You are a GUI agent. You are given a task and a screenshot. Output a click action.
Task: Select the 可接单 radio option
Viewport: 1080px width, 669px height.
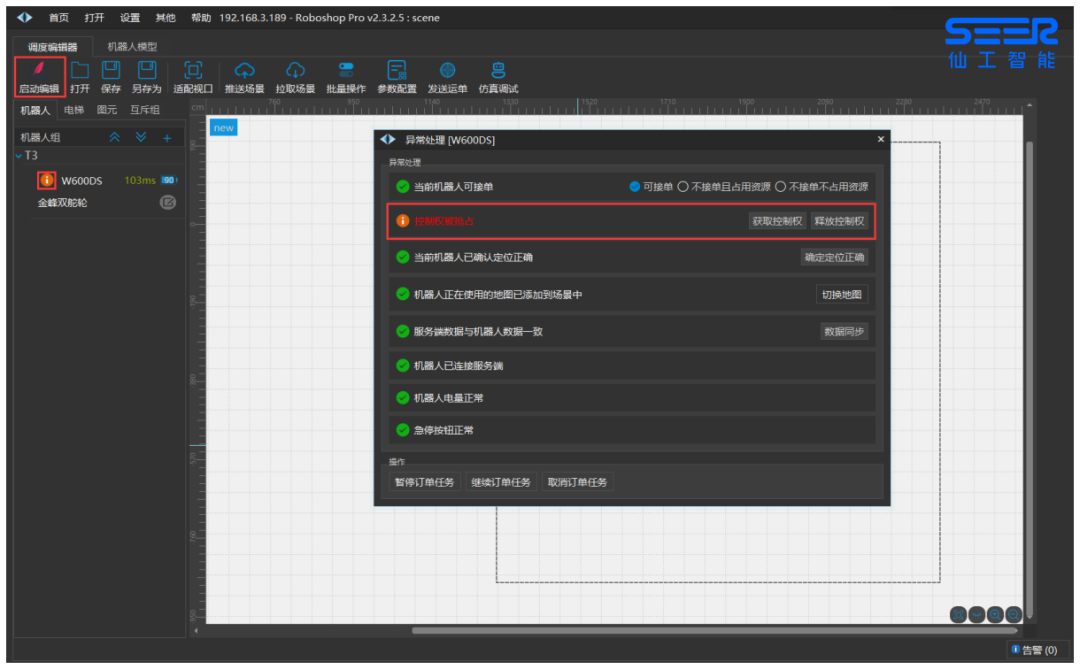click(635, 186)
